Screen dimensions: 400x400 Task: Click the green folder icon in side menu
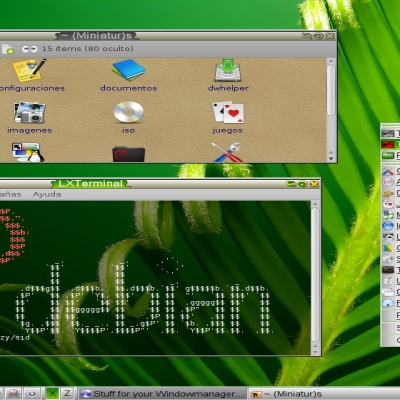[388, 155]
